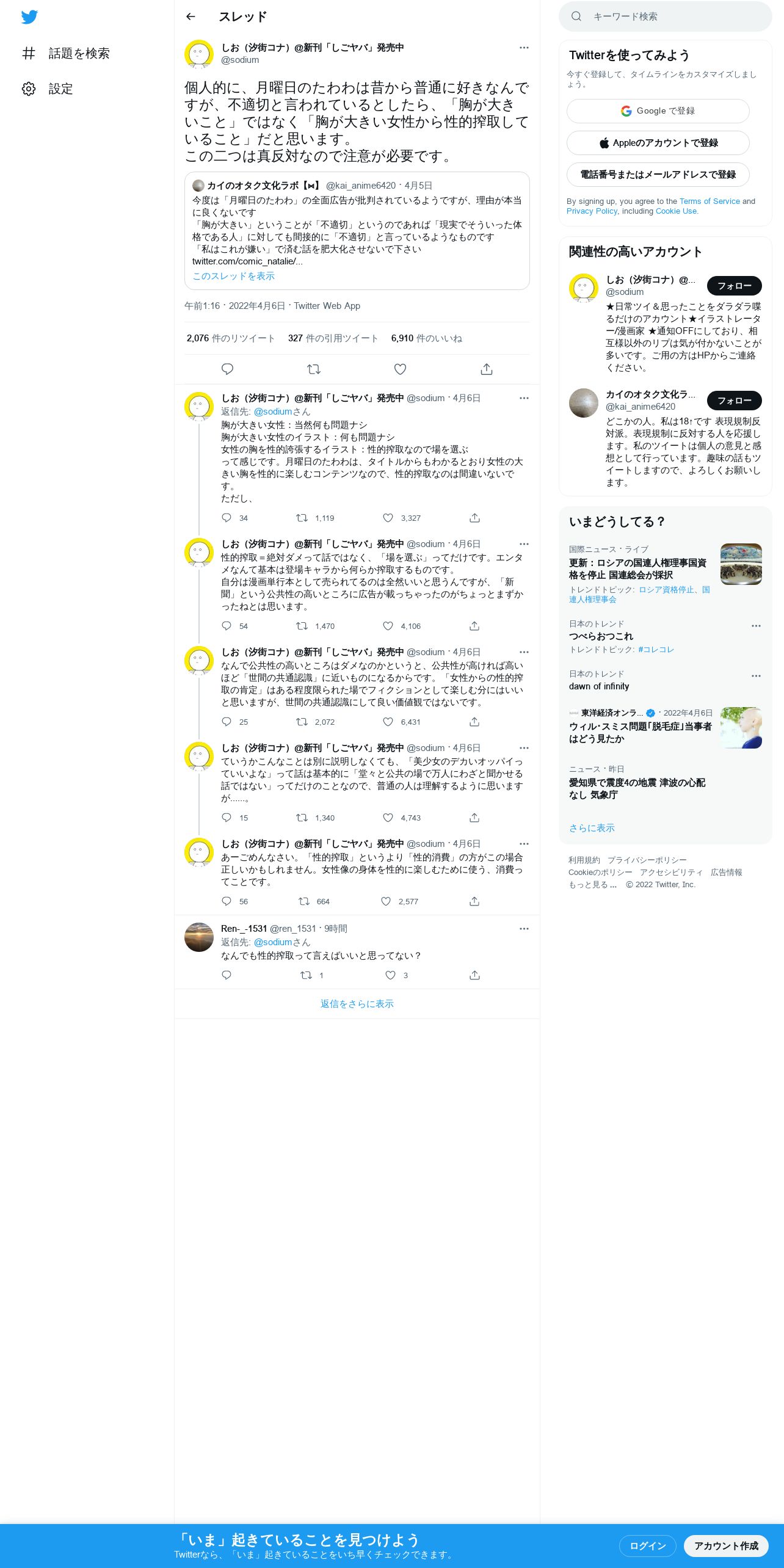Screen dimensions: 784x1568
Task: Click the Twitter bird logo
Action: [29, 17]
